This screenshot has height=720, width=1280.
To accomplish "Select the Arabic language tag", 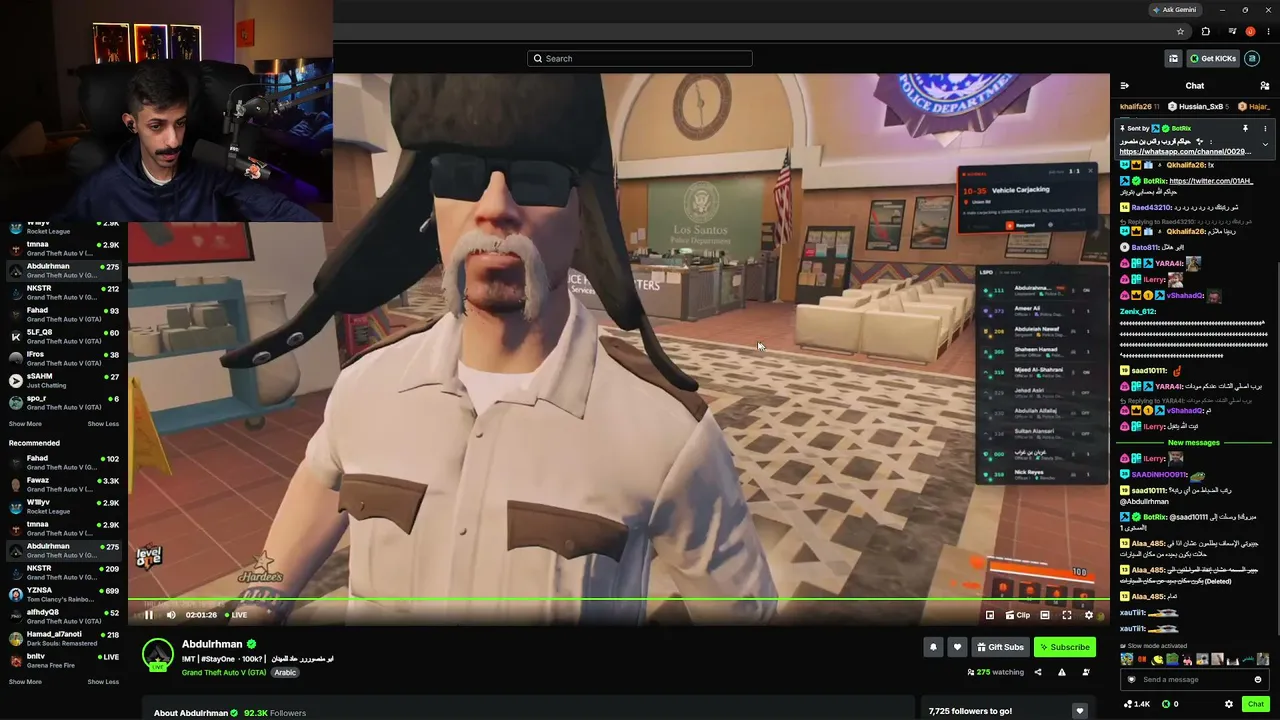I will click(x=285, y=672).
